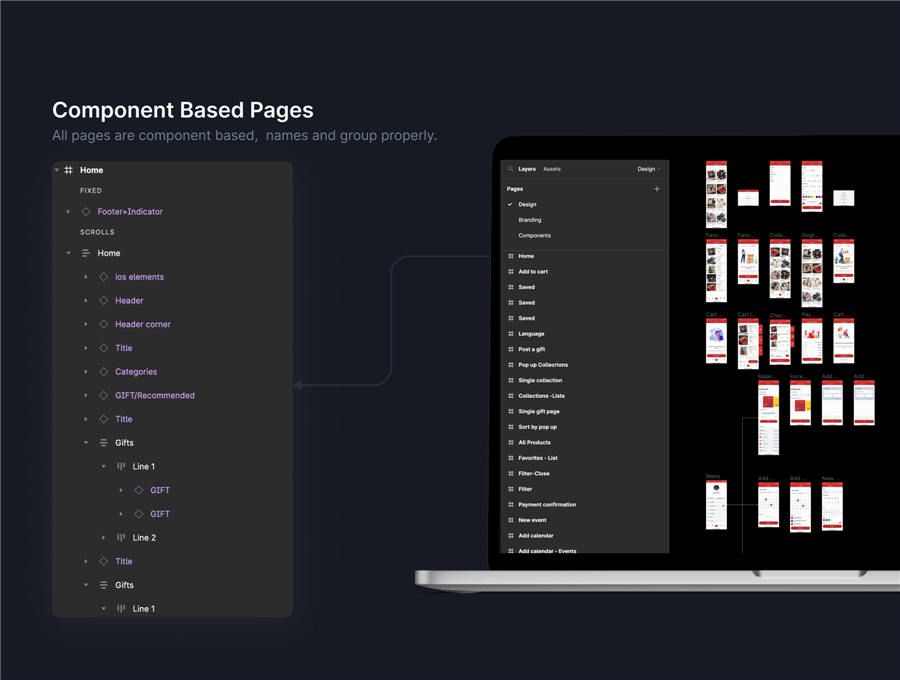Select the ios elements layer name
This screenshot has height=680, width=900.
(x=139, y=277)
